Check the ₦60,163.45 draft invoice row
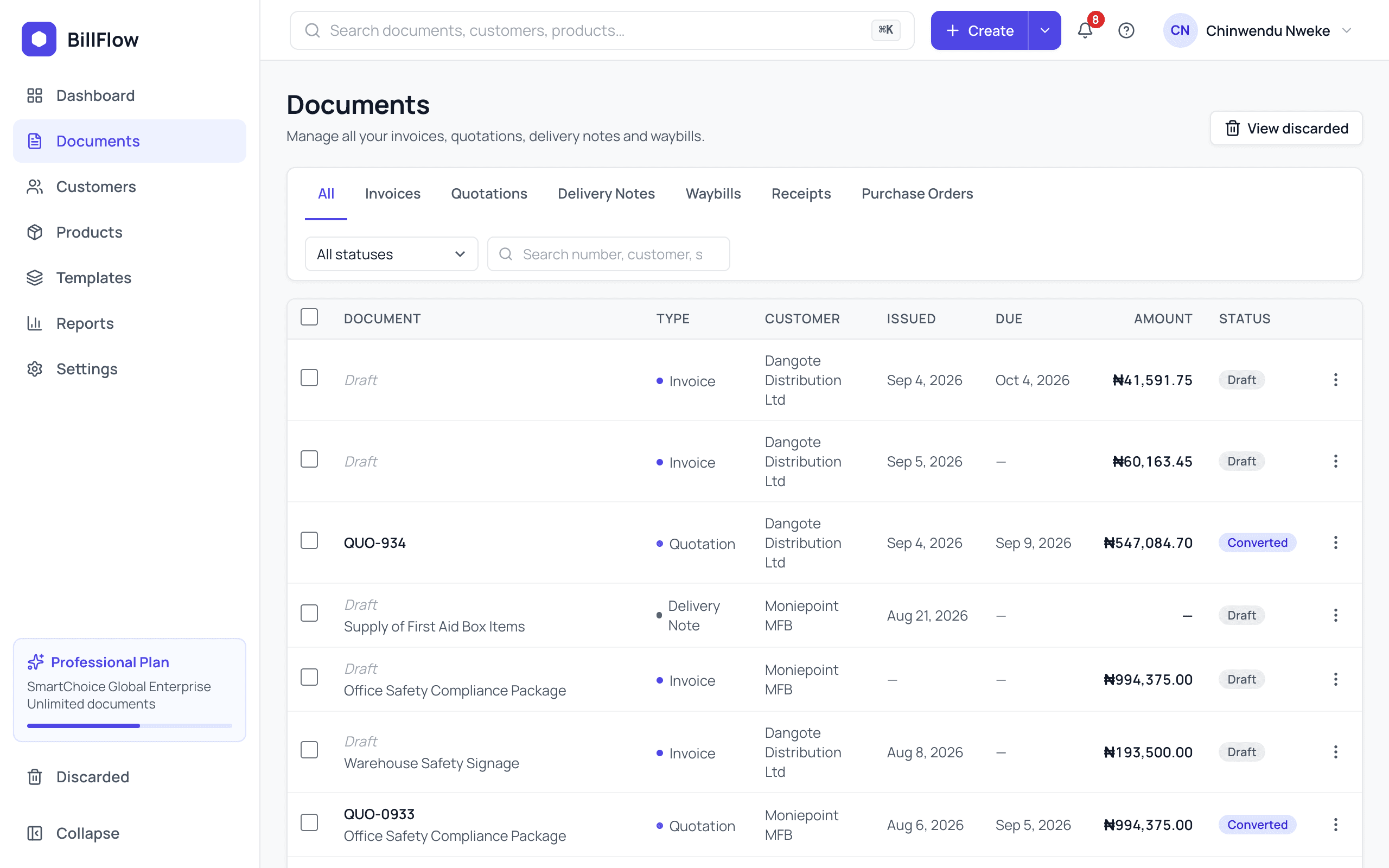This screenshot has width=1389, height=868. point(309,459)
